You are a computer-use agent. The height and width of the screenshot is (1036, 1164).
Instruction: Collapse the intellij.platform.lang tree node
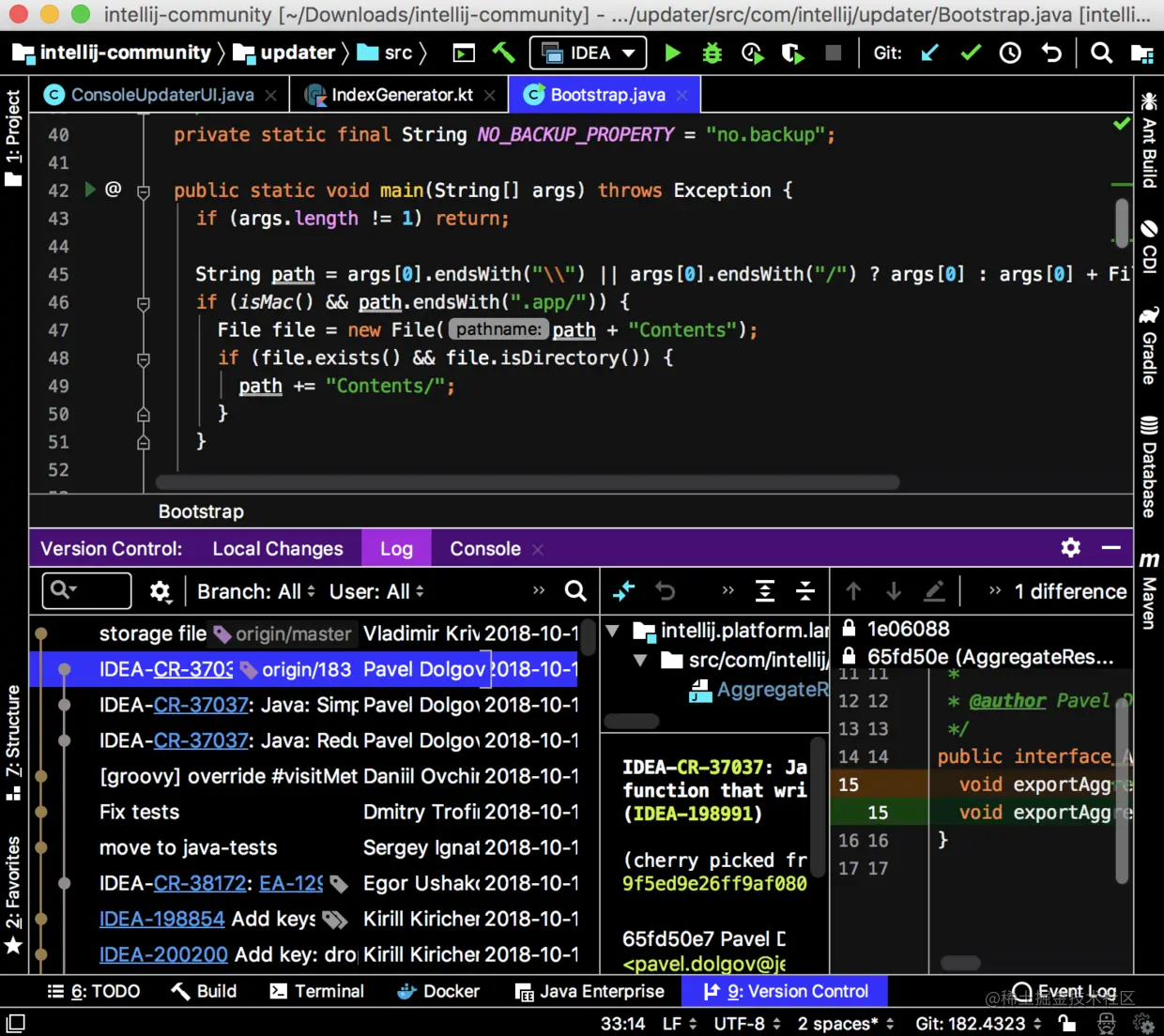(x=613, y=631)
